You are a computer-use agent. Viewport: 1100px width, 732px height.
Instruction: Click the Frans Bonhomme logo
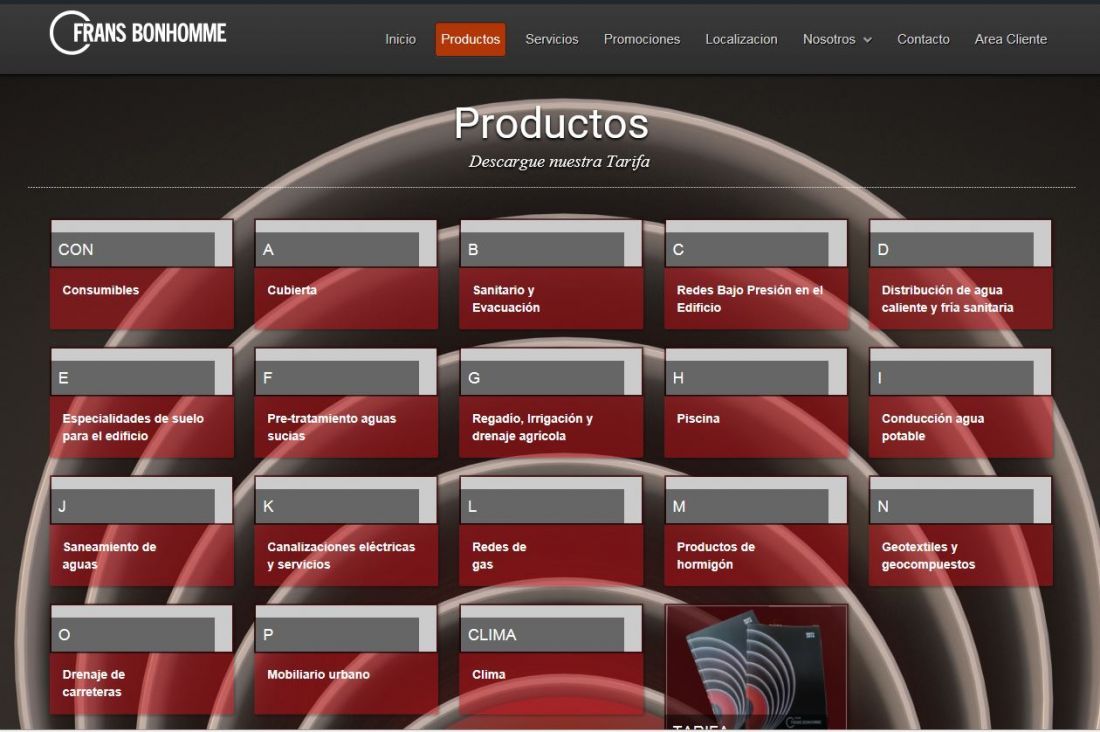[x=138, y=33]
